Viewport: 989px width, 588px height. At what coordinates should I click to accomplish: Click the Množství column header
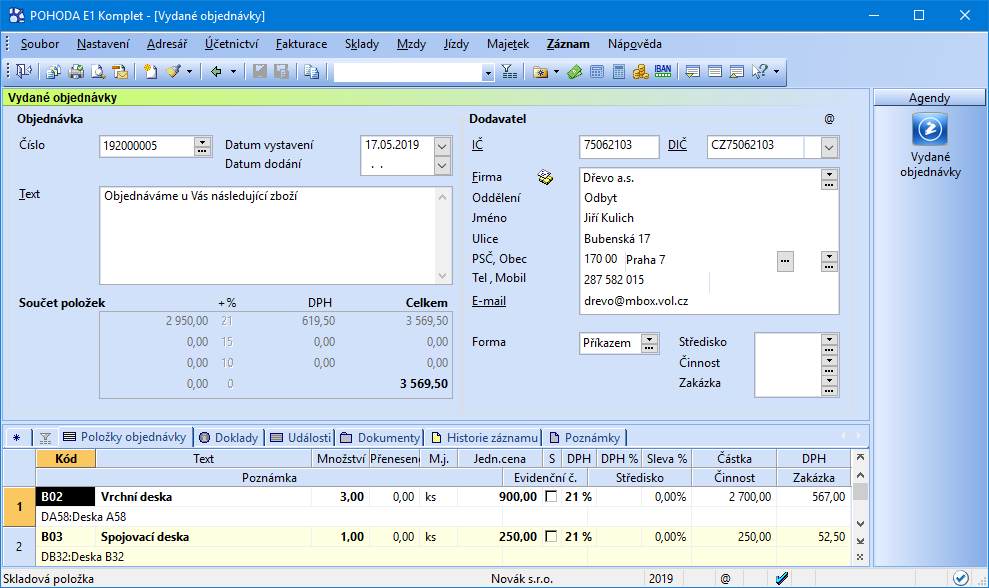pyautogui.click(x=341, y=459)
